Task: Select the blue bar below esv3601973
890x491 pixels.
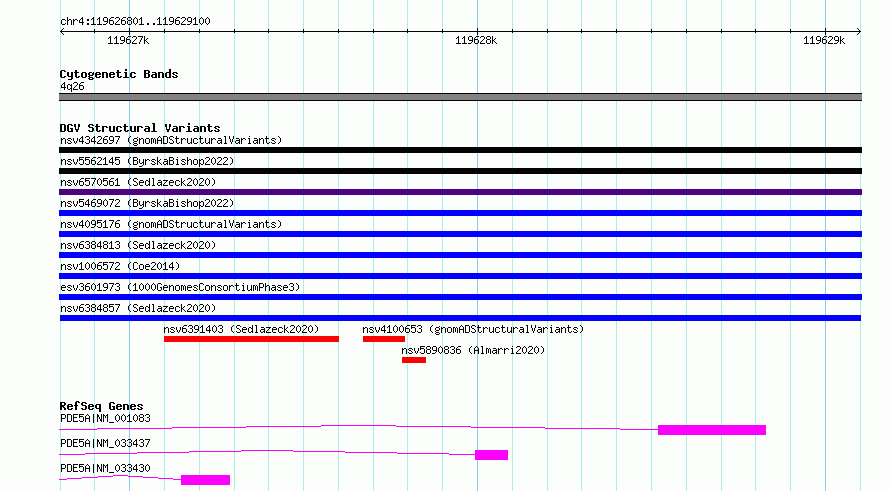Action: [460, 297]
